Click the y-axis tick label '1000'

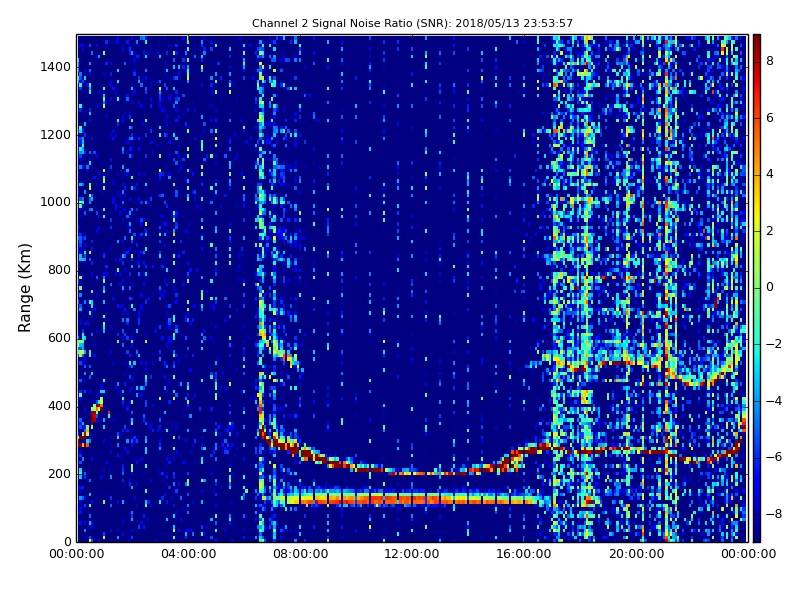click(56, 202)
